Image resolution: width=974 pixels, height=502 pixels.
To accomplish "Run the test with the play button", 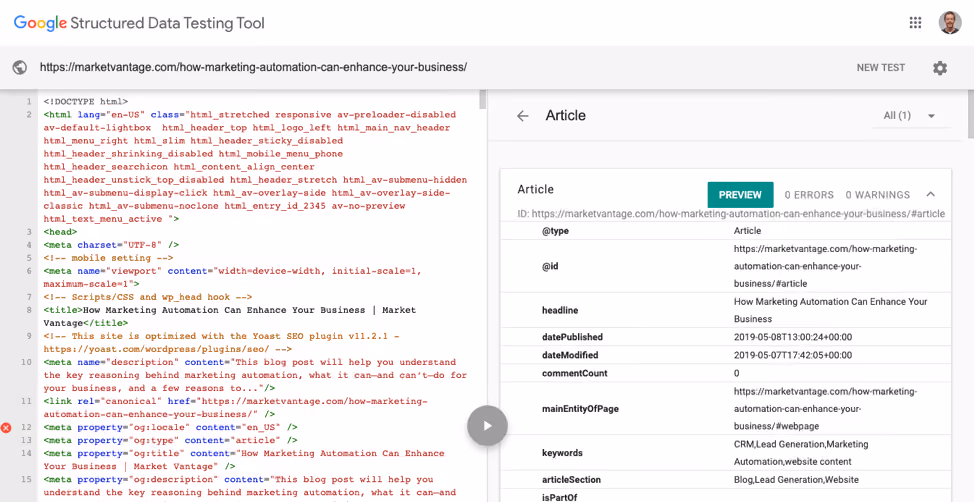I will click(487, 426).
